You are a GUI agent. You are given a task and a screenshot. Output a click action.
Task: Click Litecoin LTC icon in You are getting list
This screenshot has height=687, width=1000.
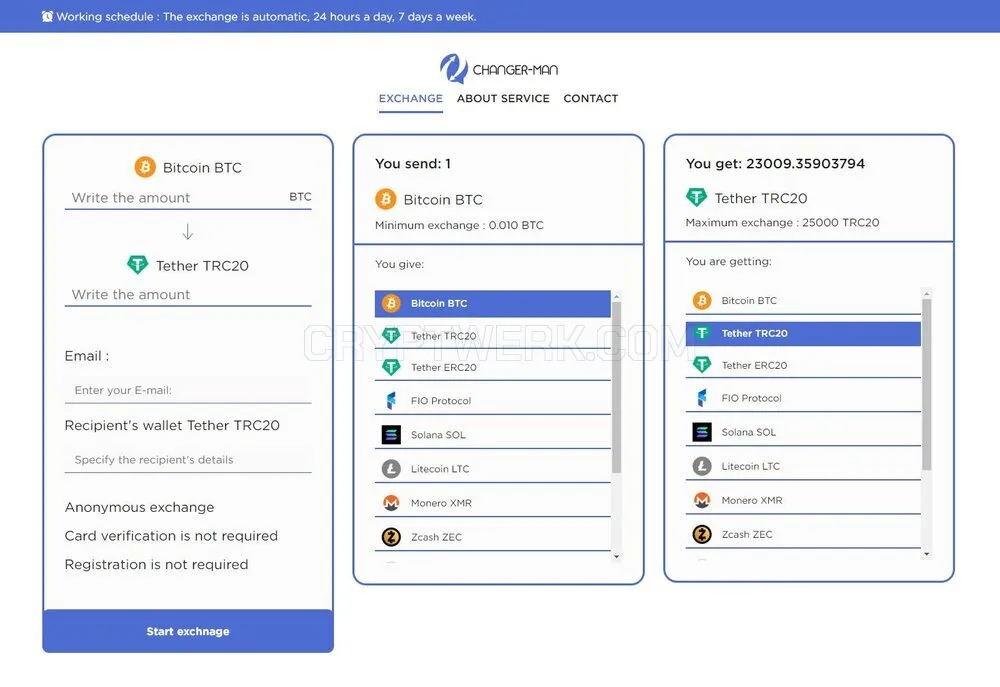coord(702,466)
